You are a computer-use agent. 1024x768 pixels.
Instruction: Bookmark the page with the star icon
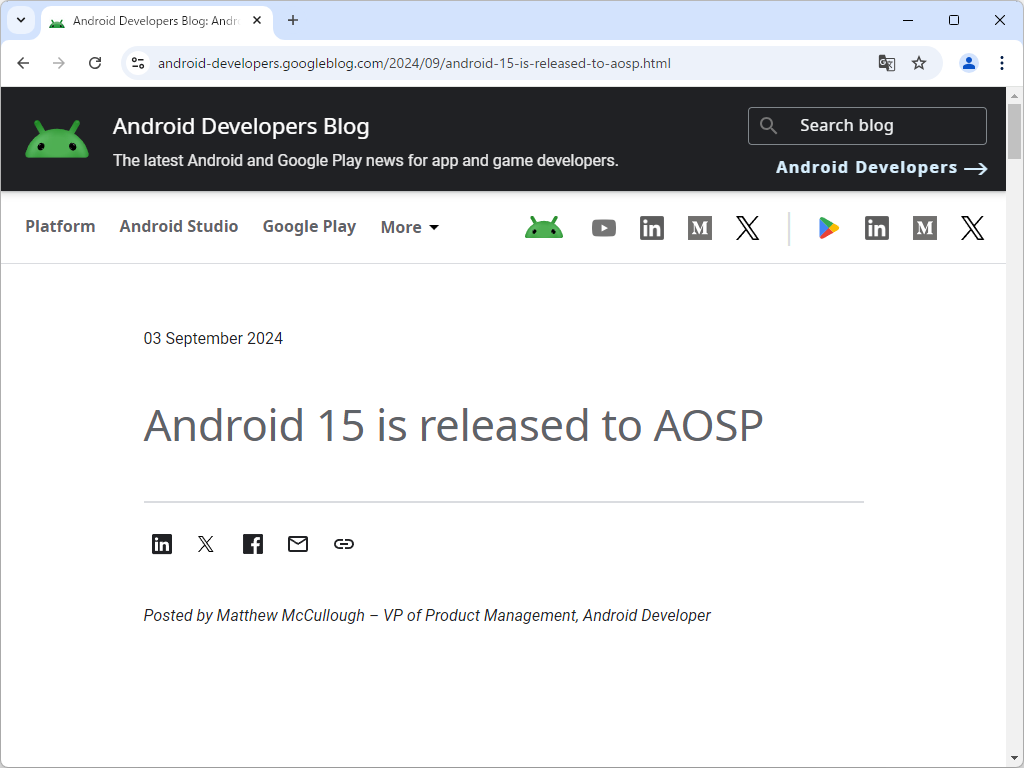919,62
